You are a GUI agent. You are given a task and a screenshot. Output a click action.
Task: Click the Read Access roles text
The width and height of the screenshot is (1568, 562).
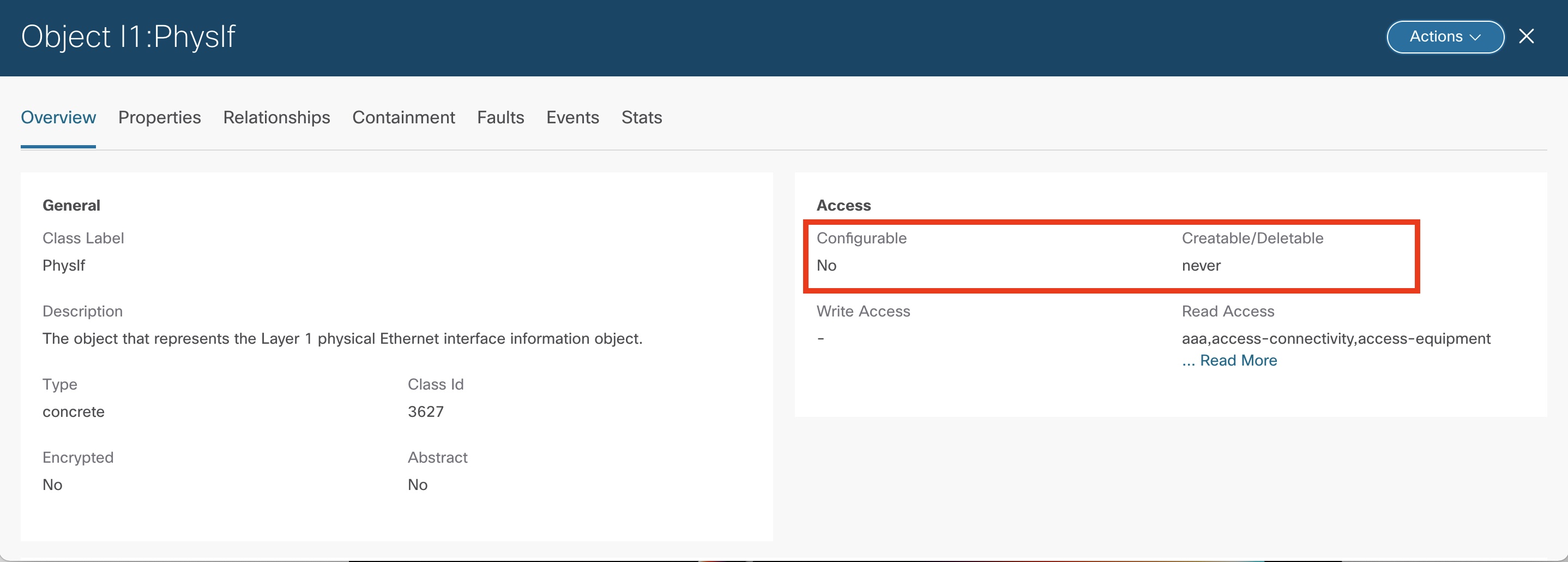point(1336,338)
